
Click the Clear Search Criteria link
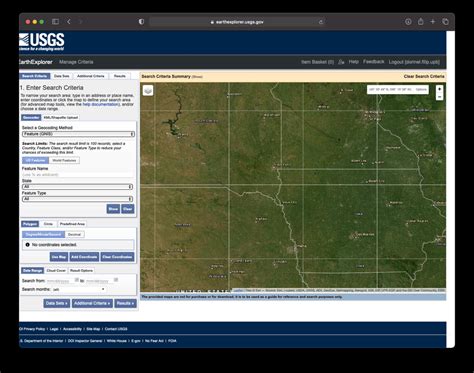(x=424, y=76)
